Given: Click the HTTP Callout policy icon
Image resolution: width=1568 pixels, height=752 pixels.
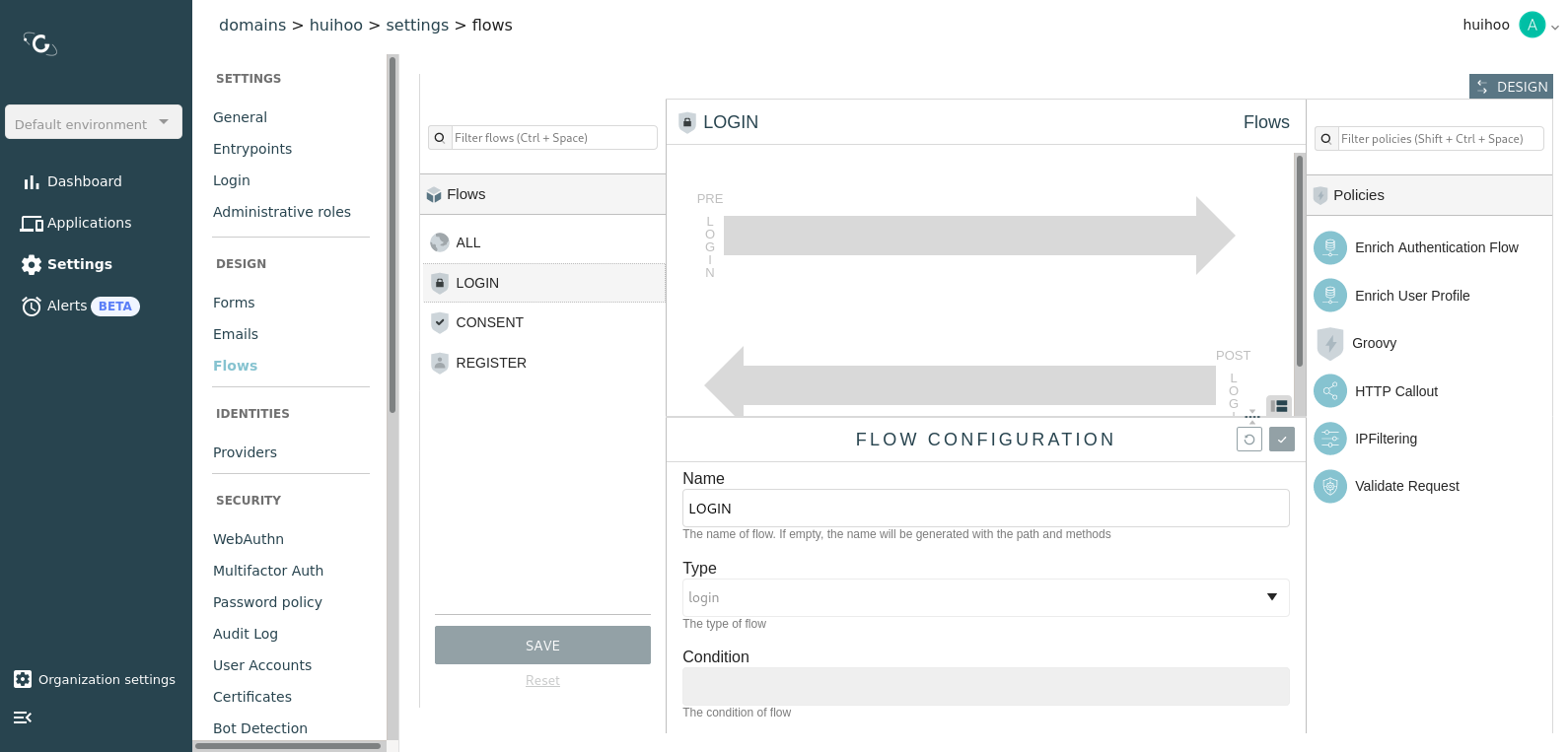Looking at the screenshot, I should [x=1329, y=391].
